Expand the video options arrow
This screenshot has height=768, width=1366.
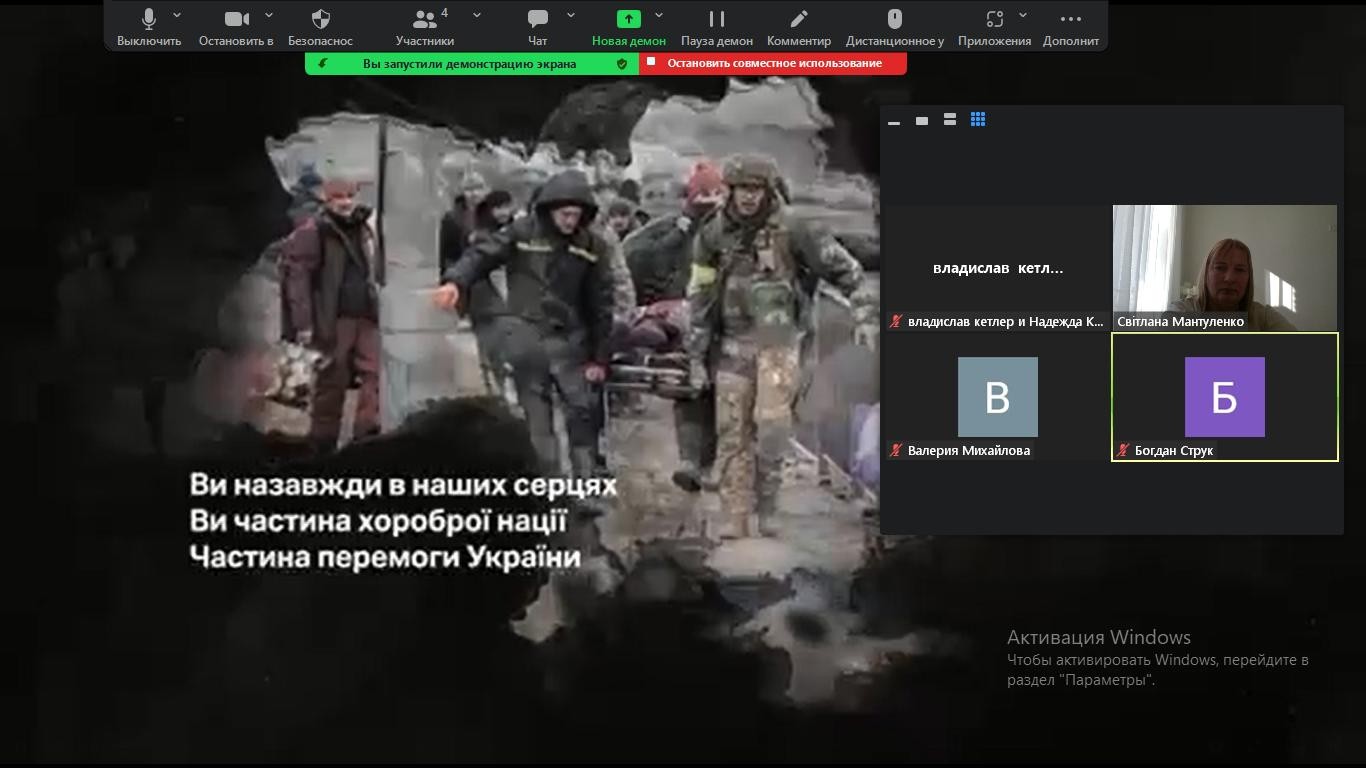[269, 15]
